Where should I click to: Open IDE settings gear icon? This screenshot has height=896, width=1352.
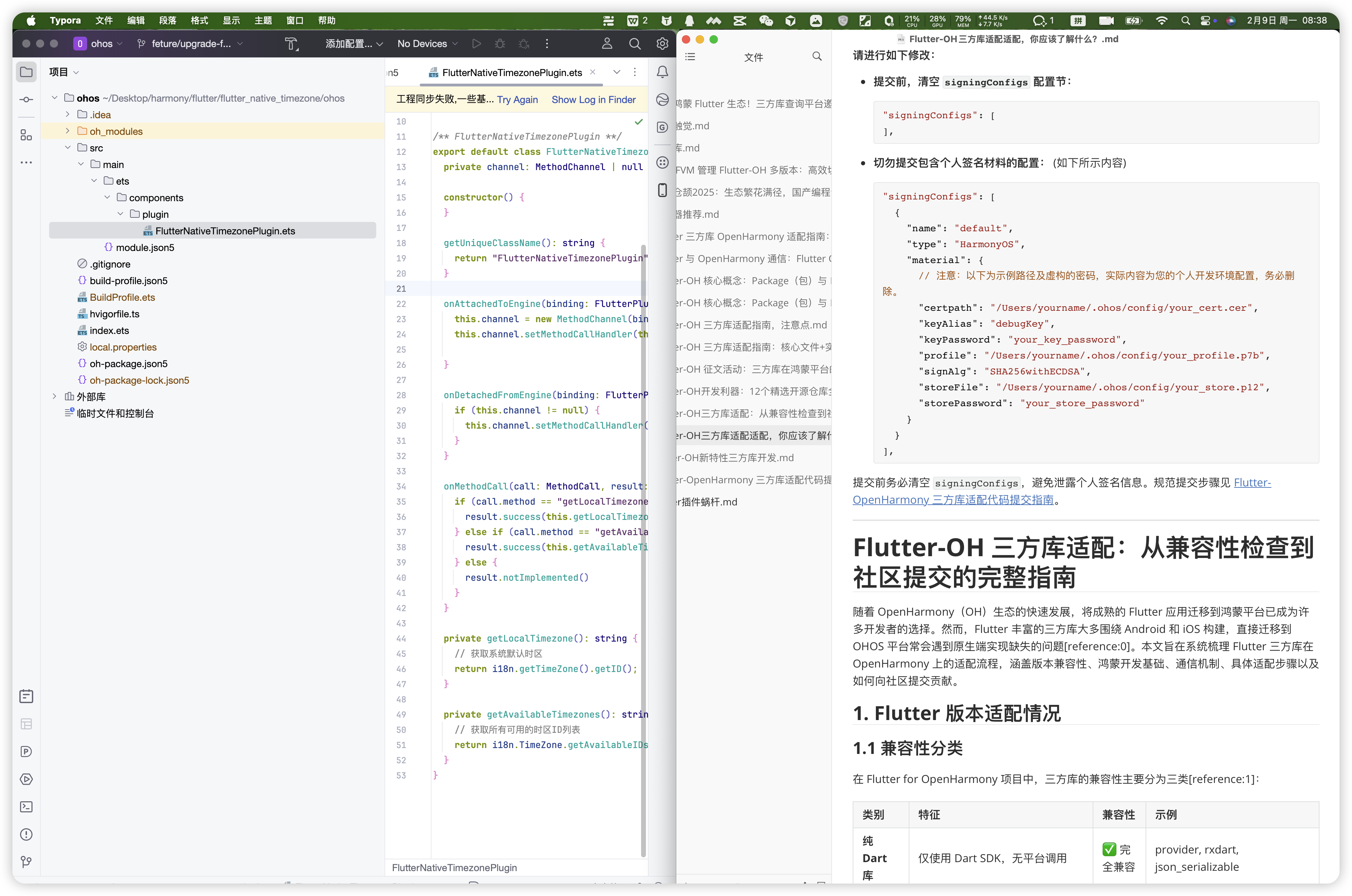point(662,44)
